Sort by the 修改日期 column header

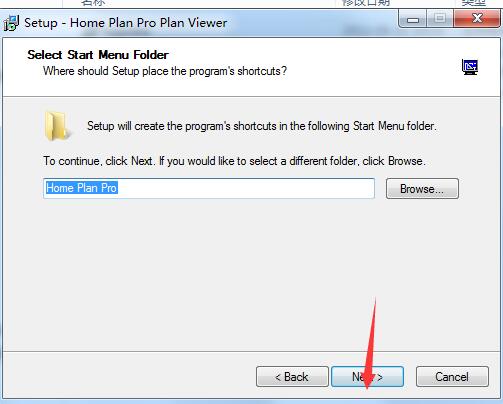coord(366,3)
